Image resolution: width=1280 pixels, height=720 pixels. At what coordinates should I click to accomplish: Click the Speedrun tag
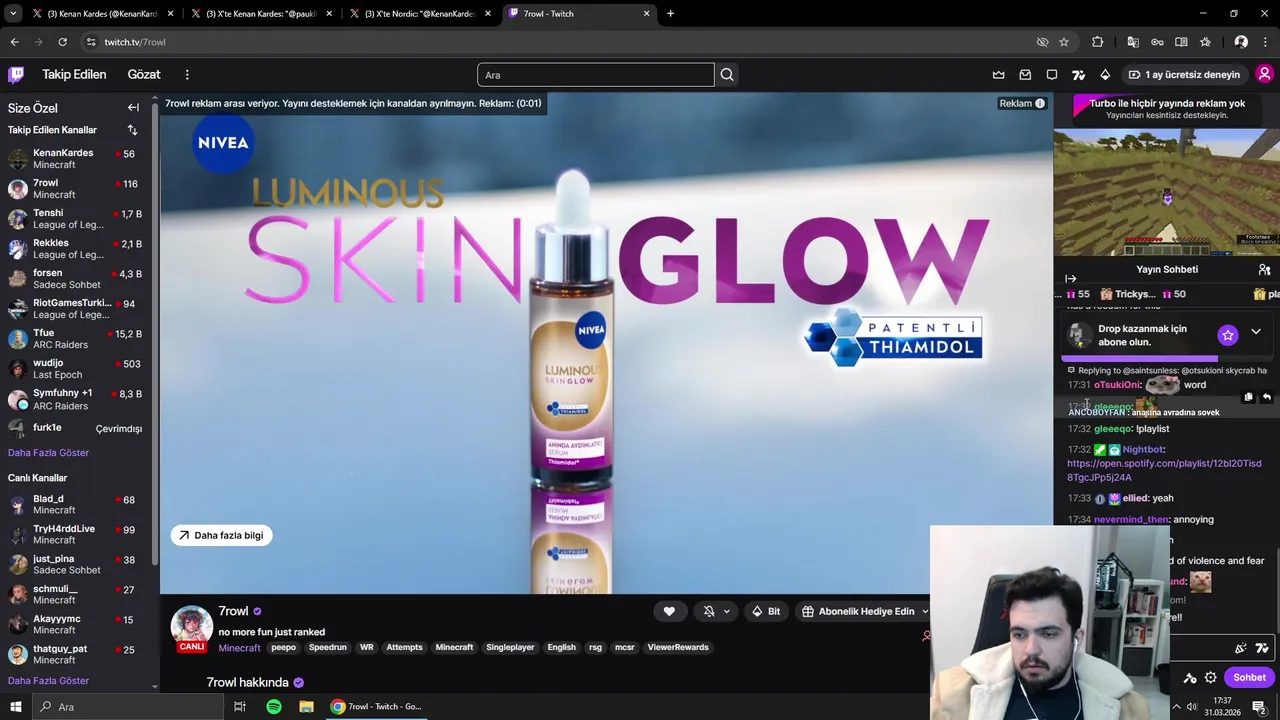pyautogui.click(x=327, y=647)
